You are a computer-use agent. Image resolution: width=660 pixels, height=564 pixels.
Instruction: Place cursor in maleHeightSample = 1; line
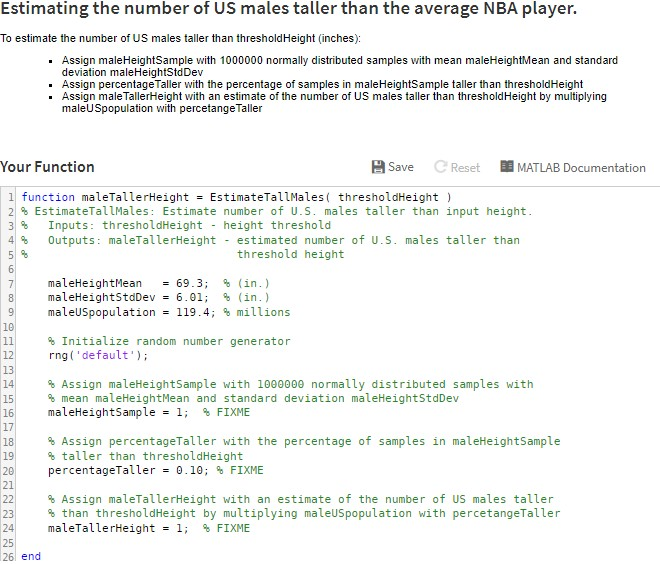pyautogui.click(x=149, y=412)
